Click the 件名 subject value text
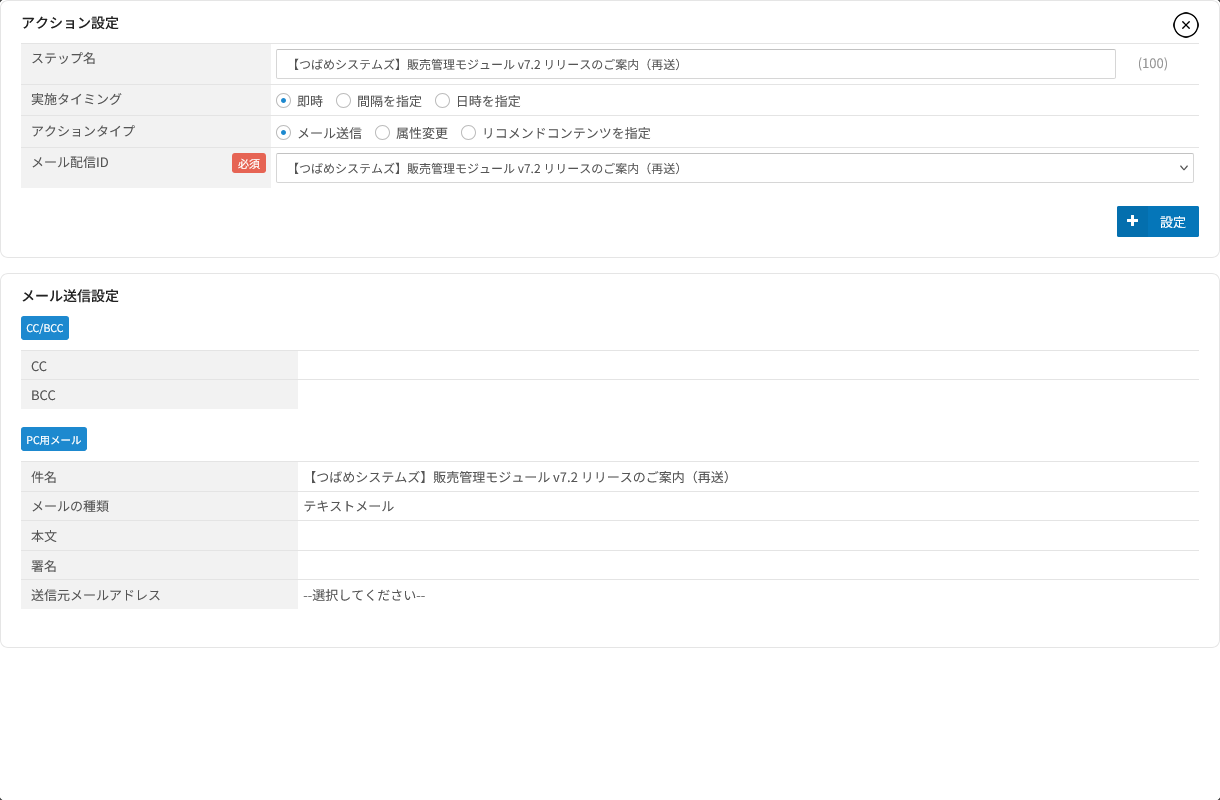The width and height of the screenshot is (1220, 800). pyautogui.click(x=520, y=478)
